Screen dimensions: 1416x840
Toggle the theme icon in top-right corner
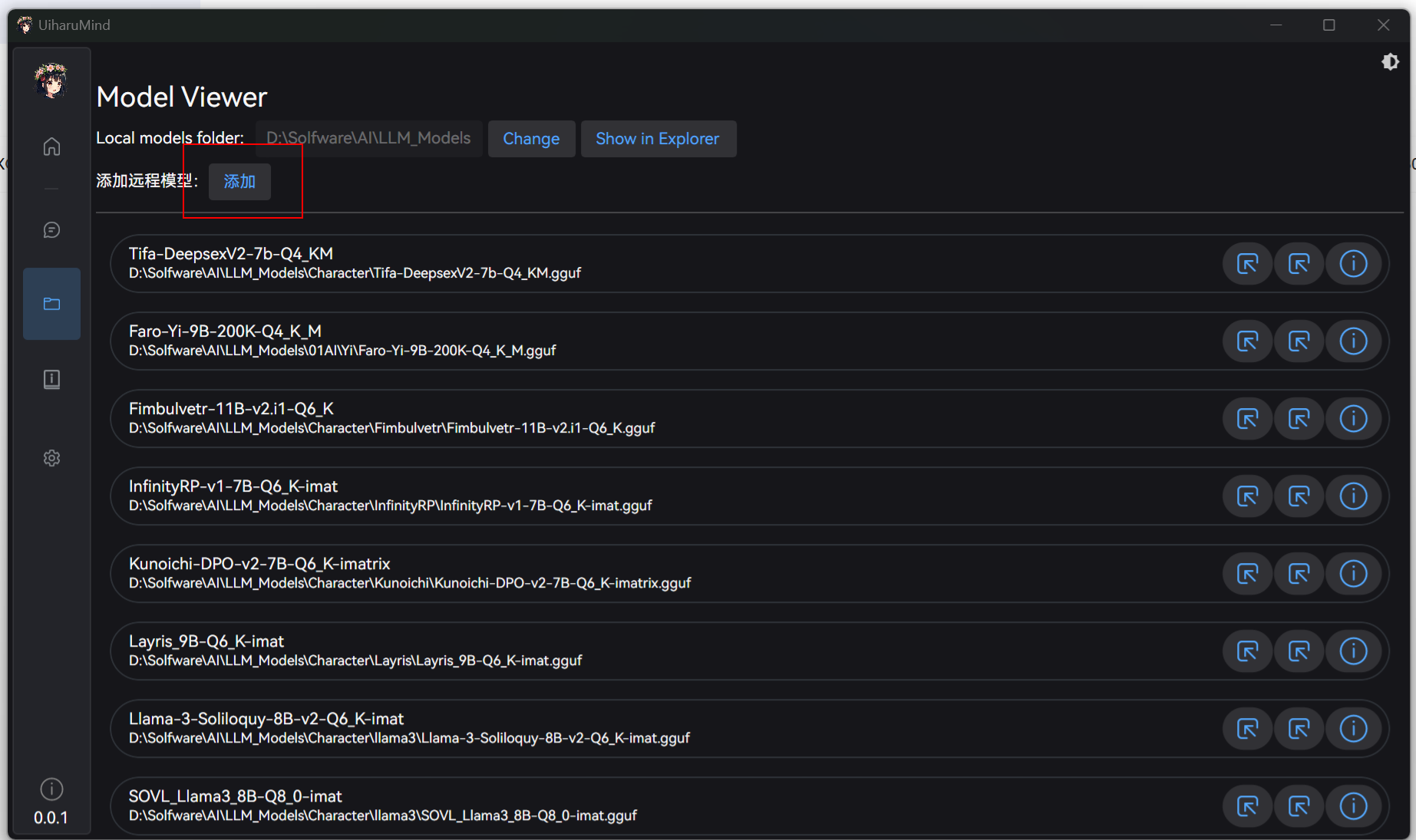(1390, 62)
